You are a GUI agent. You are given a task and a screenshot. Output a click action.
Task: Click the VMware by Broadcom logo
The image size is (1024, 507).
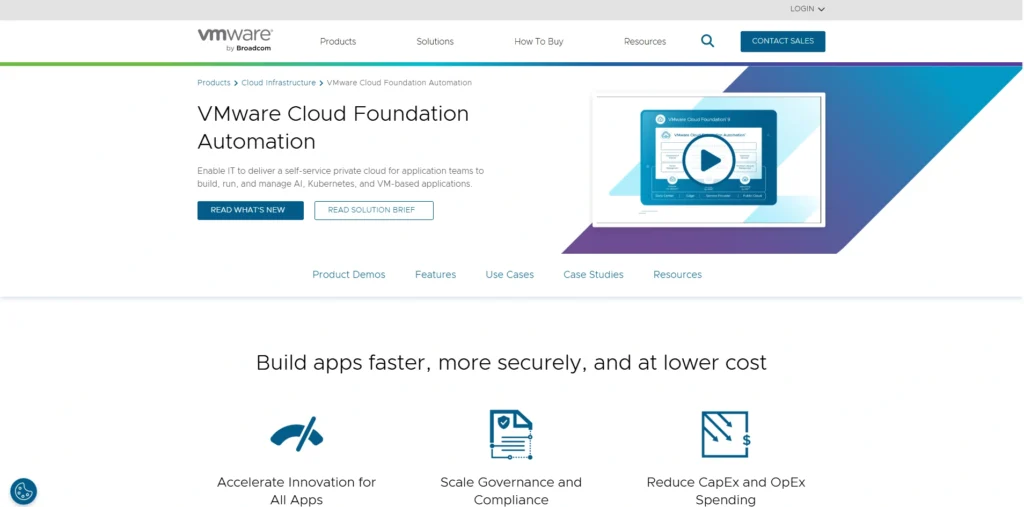pyautogui.click(x=235, y=40)
